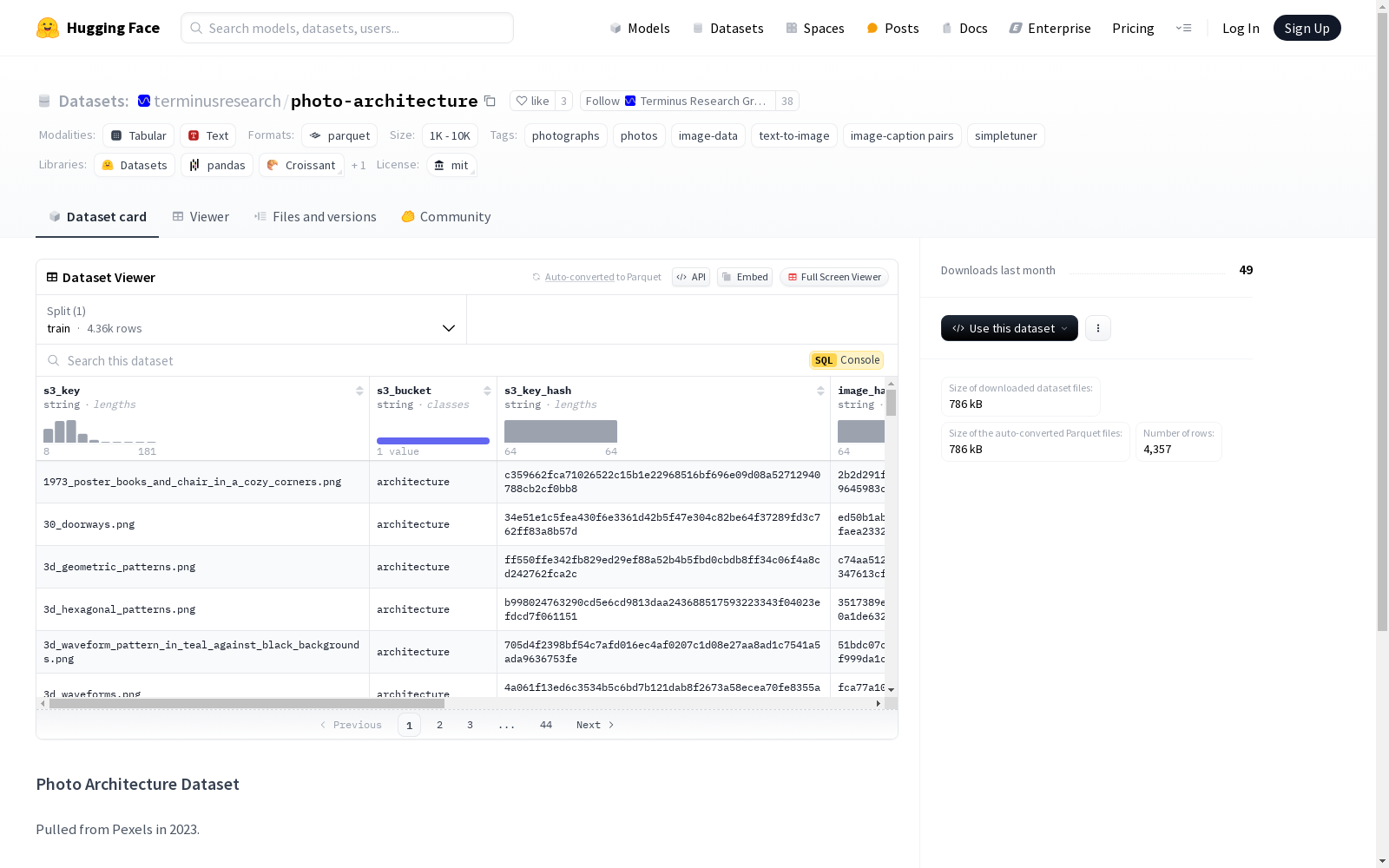Click the heart like button
This screenshot has height=868, width=1389.
coord(532,101)
